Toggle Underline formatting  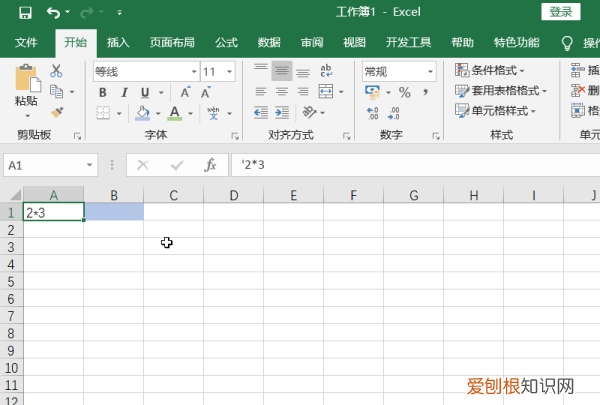[x=145, y=93]
